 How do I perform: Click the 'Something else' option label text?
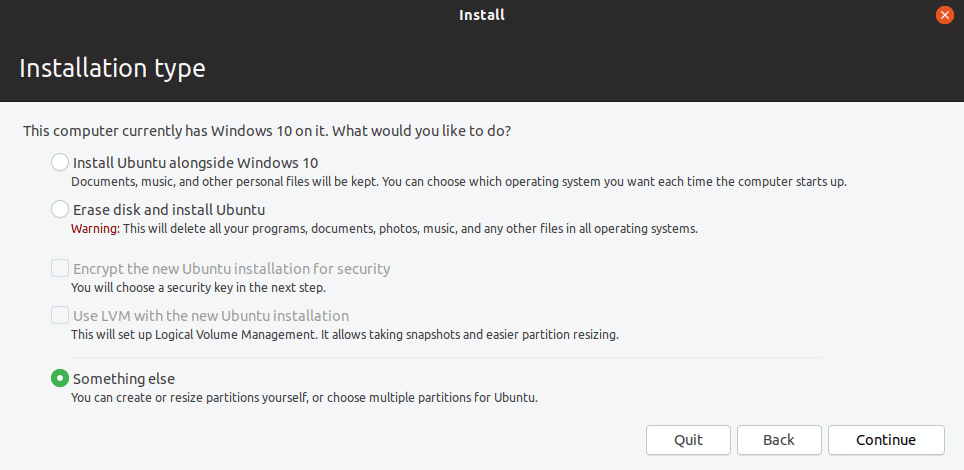click(124, 379)
